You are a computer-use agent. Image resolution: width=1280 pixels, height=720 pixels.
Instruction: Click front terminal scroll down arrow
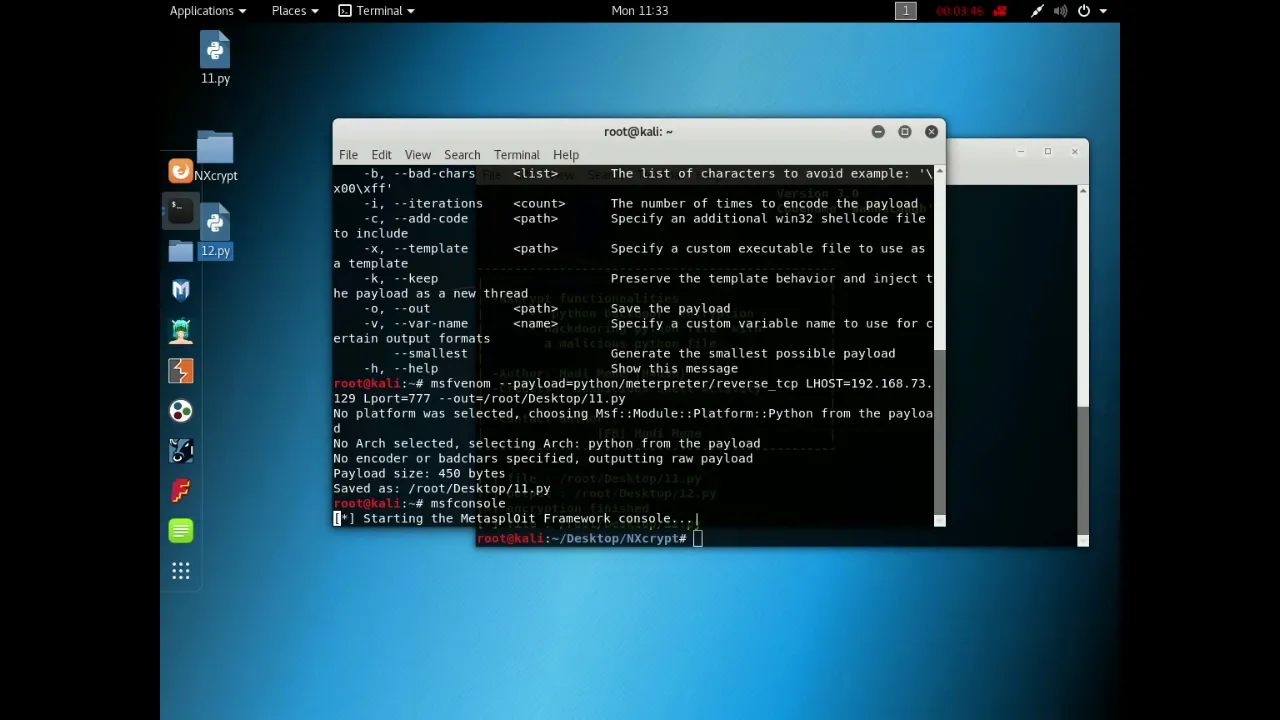tap(939, 520)
